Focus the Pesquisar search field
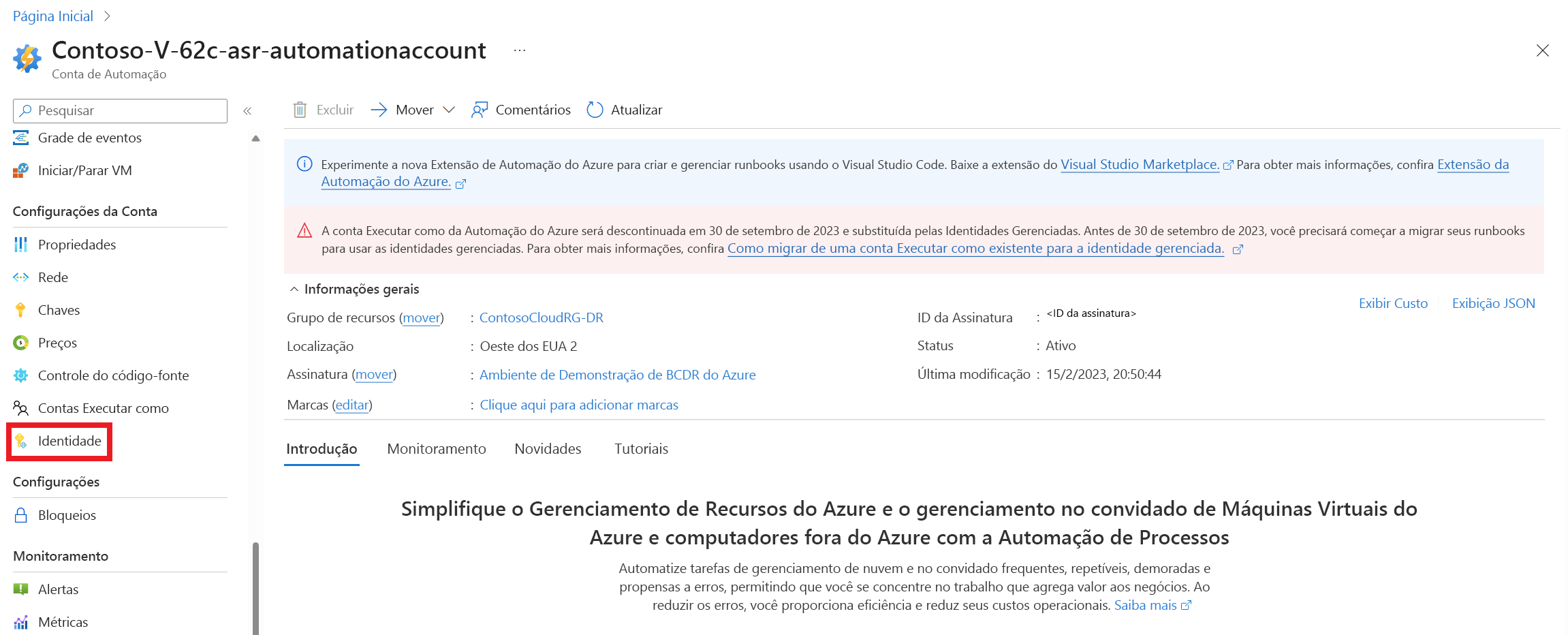The image size is (1568, 635). point(120,110)
